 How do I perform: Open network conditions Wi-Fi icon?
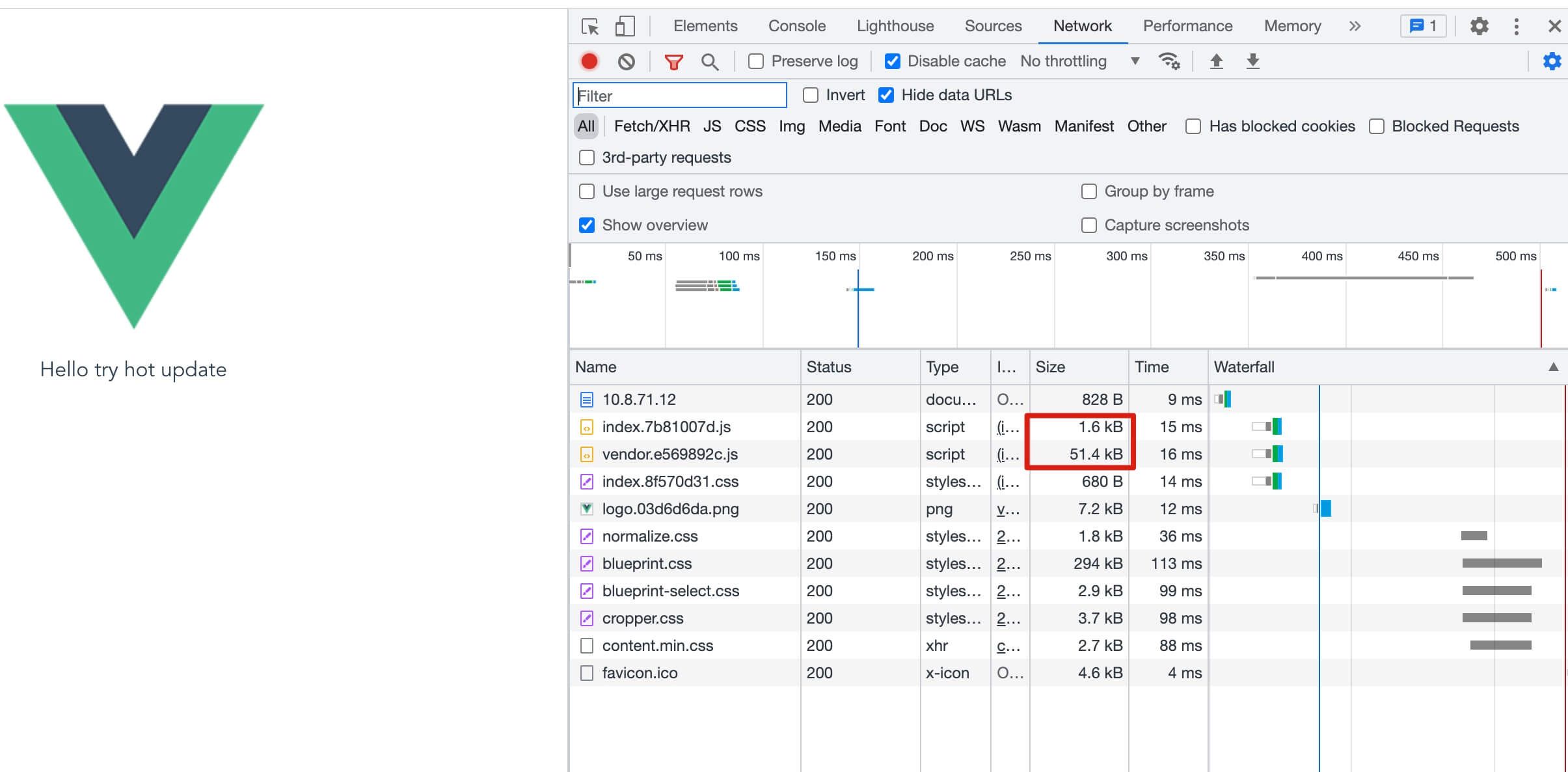[x=1169, y=61]
